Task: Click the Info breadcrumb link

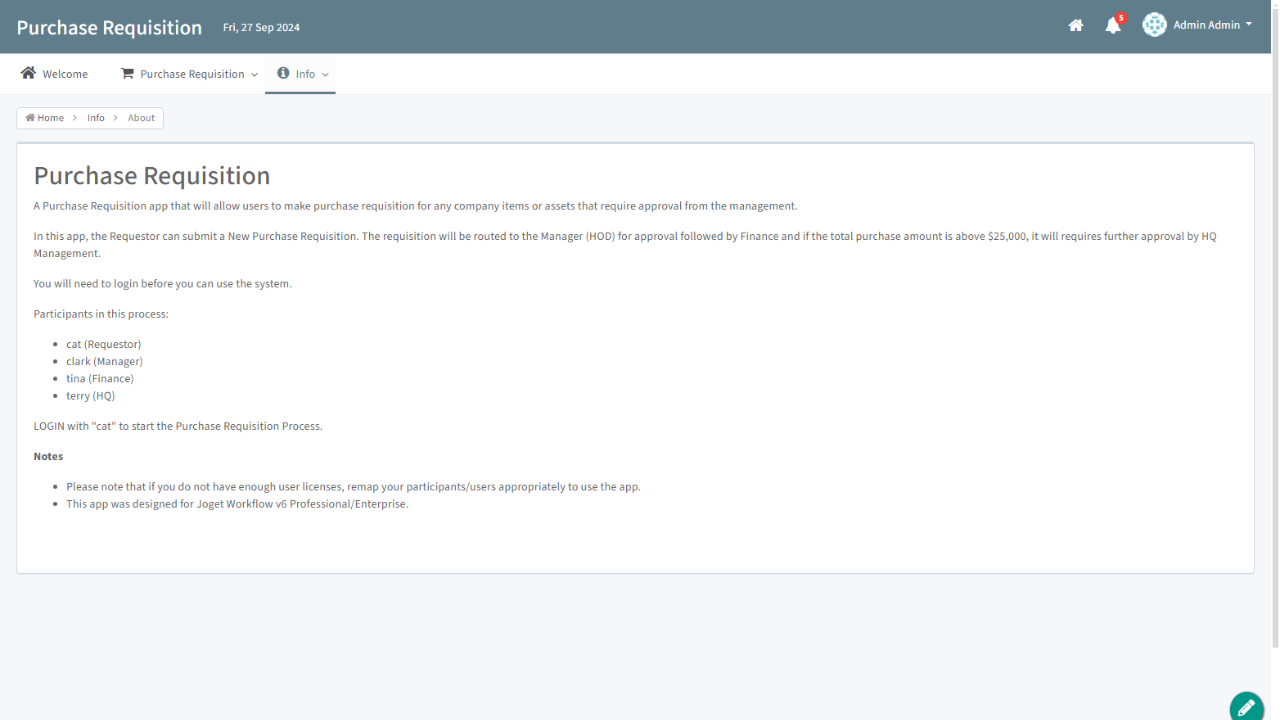Action: [96, 118]
